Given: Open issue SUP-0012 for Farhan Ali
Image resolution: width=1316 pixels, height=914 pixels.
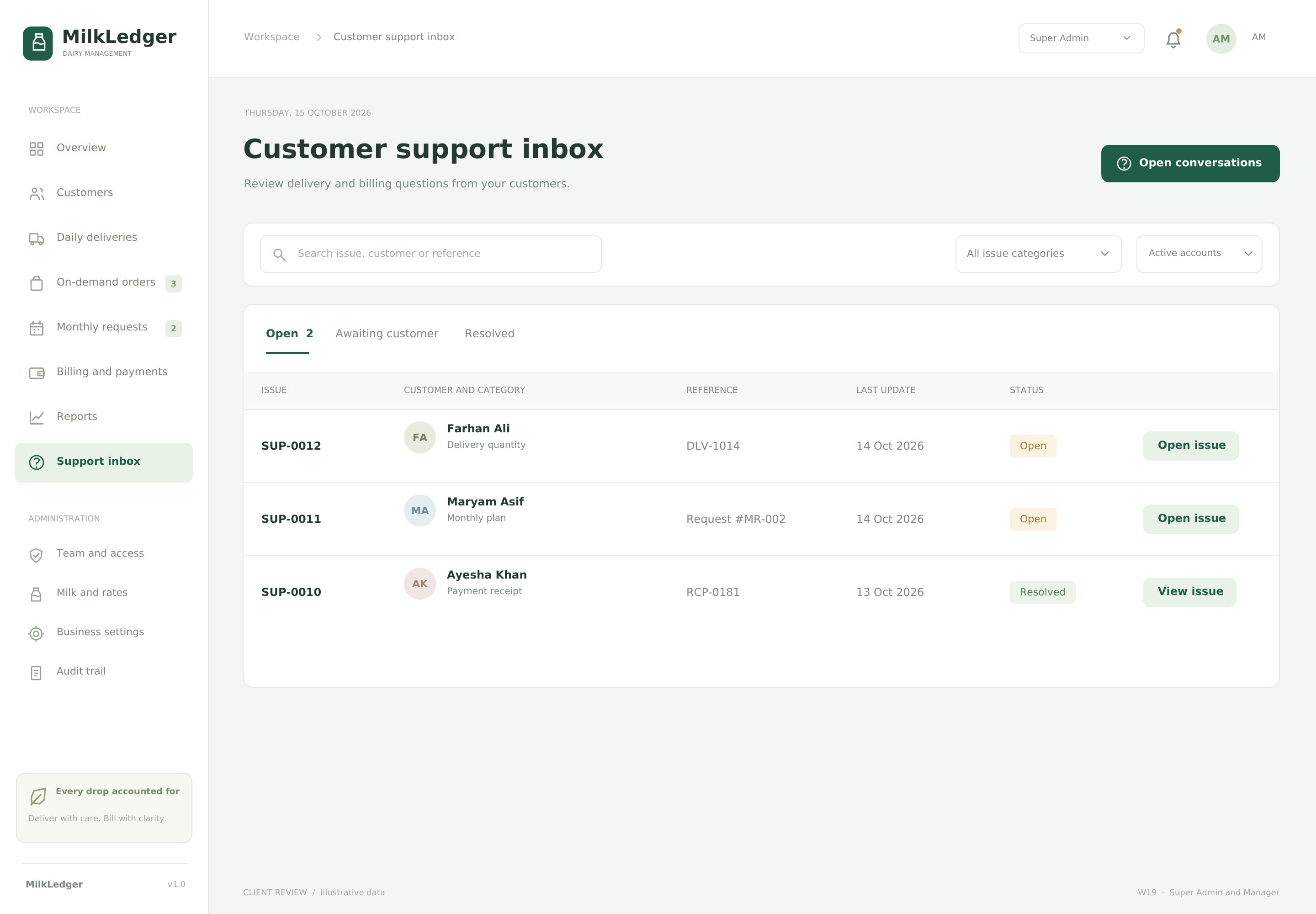Looking at the screenshot, I should 1191,446.
